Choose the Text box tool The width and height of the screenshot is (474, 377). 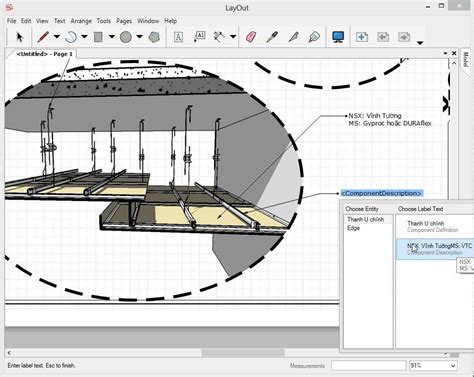[178, 37]
